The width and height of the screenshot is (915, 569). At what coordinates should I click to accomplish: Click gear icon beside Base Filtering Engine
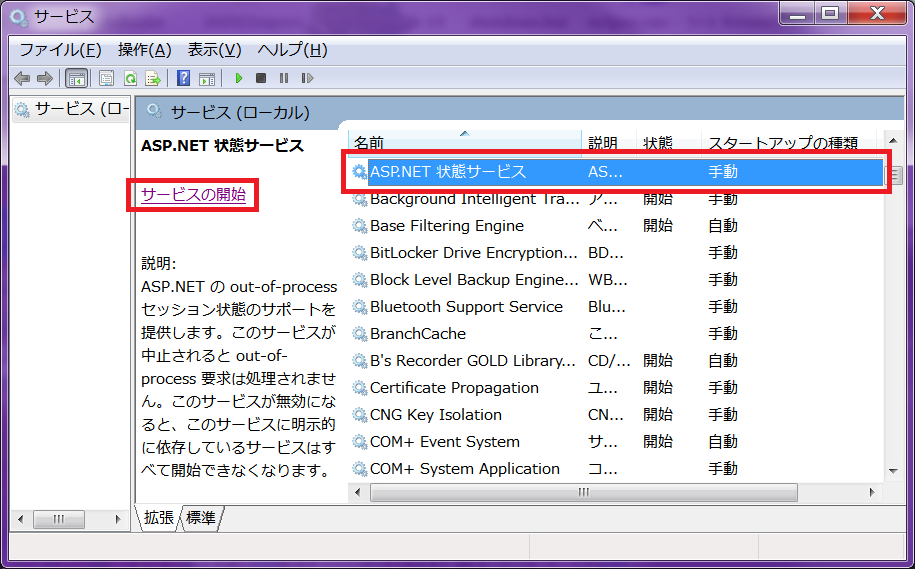click(x=359, y=226)
